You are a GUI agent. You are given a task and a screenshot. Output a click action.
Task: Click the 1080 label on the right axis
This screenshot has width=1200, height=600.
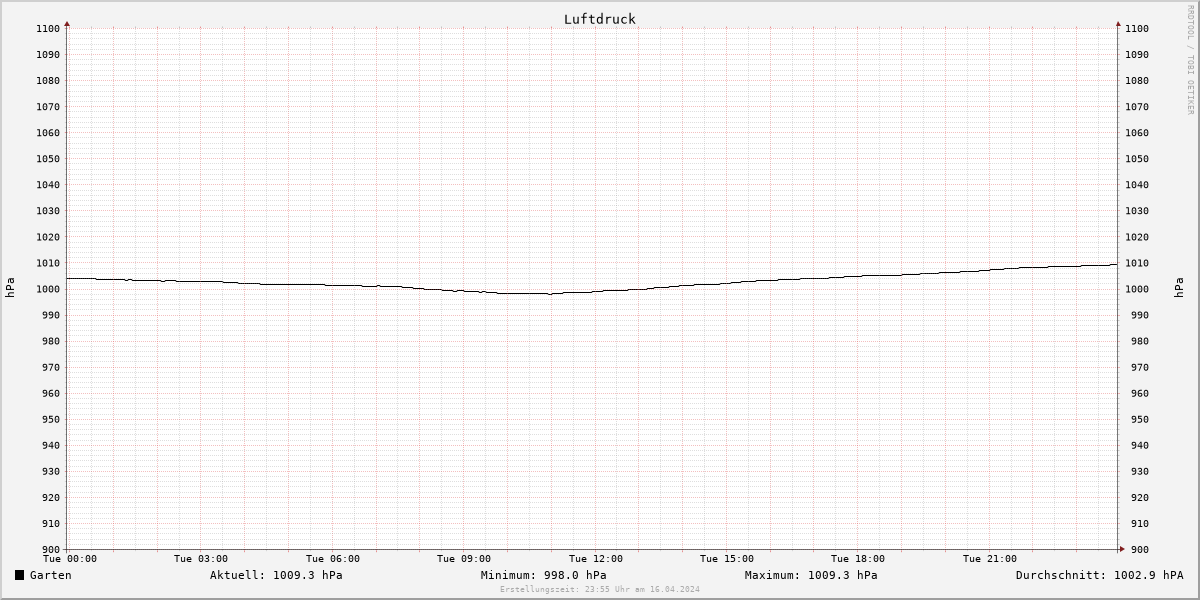coord(1137,81)
